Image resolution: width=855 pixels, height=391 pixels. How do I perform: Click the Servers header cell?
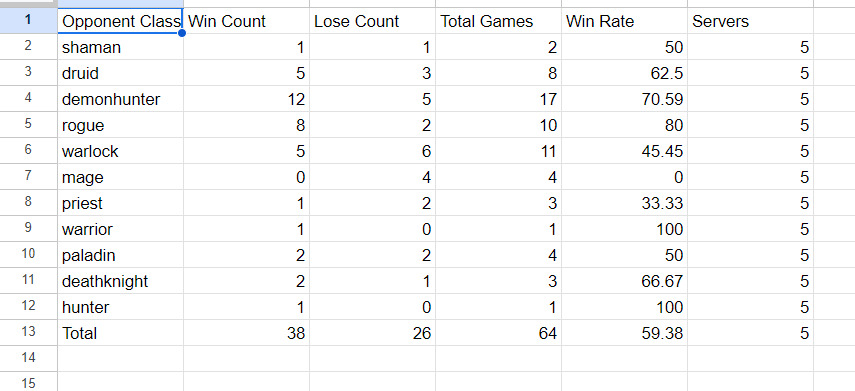[x=750, y=21]
